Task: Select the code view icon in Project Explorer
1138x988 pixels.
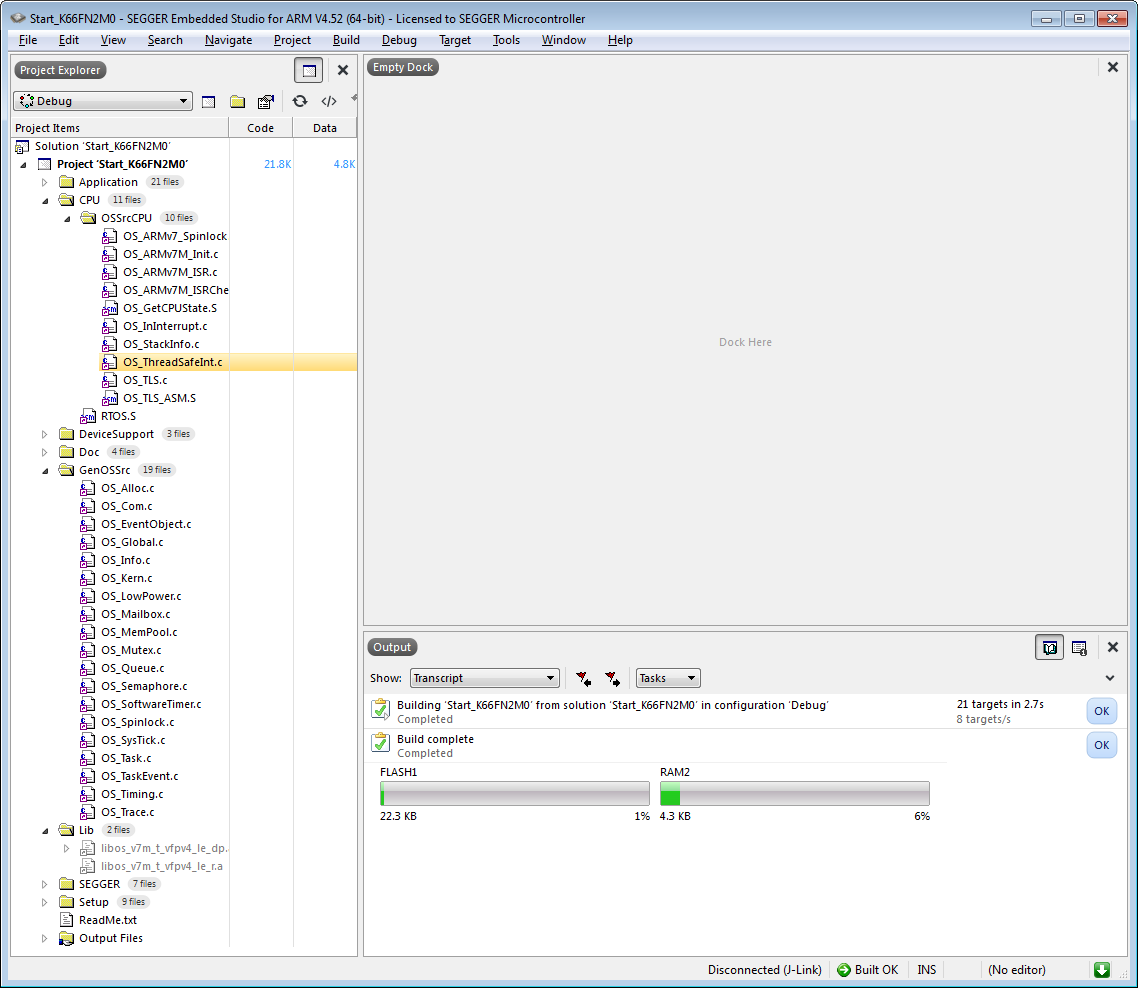Action: click(x=329, y=101)
